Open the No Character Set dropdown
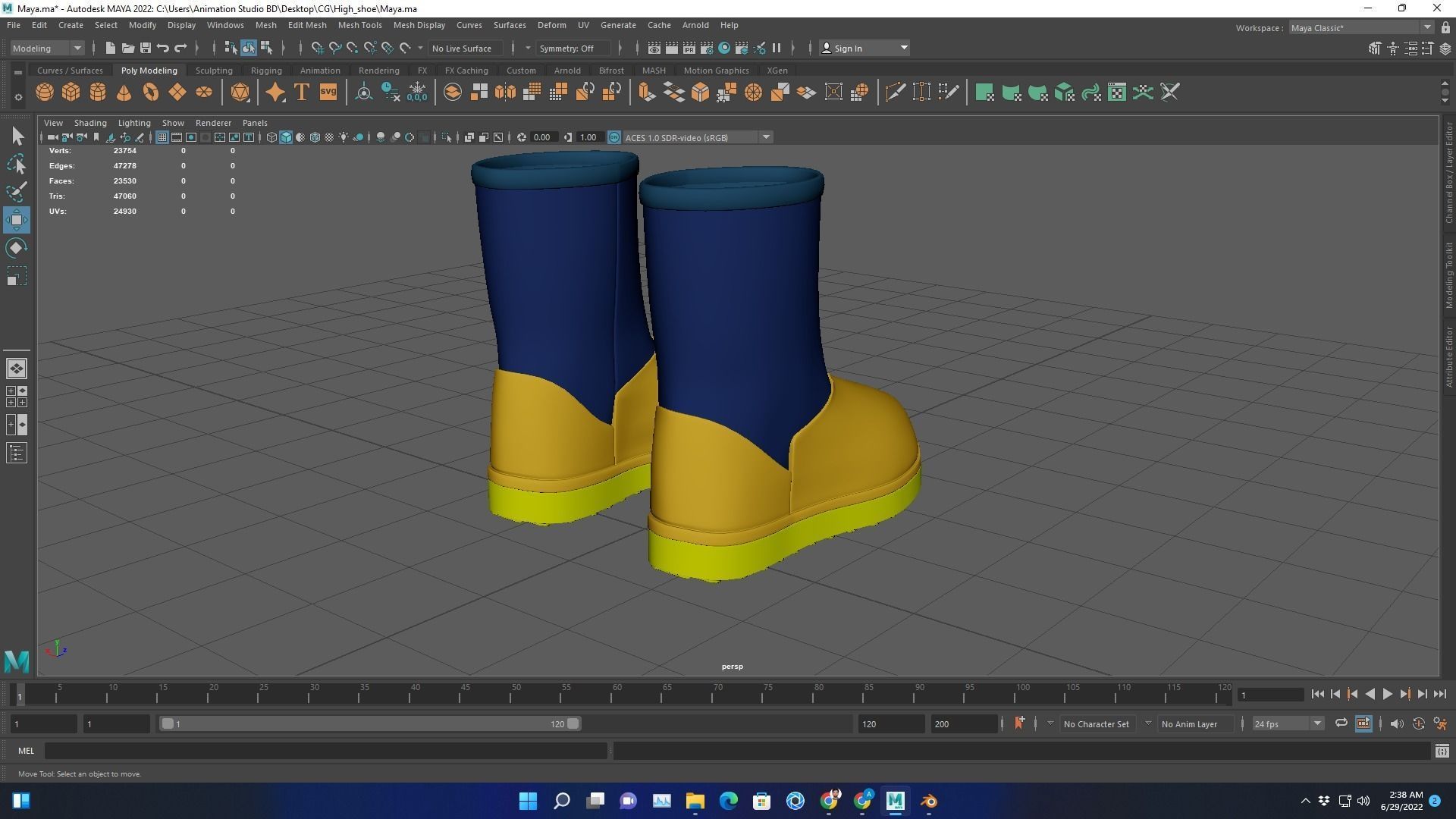This screenshot has height=819, width=1456. [1096, 723]
